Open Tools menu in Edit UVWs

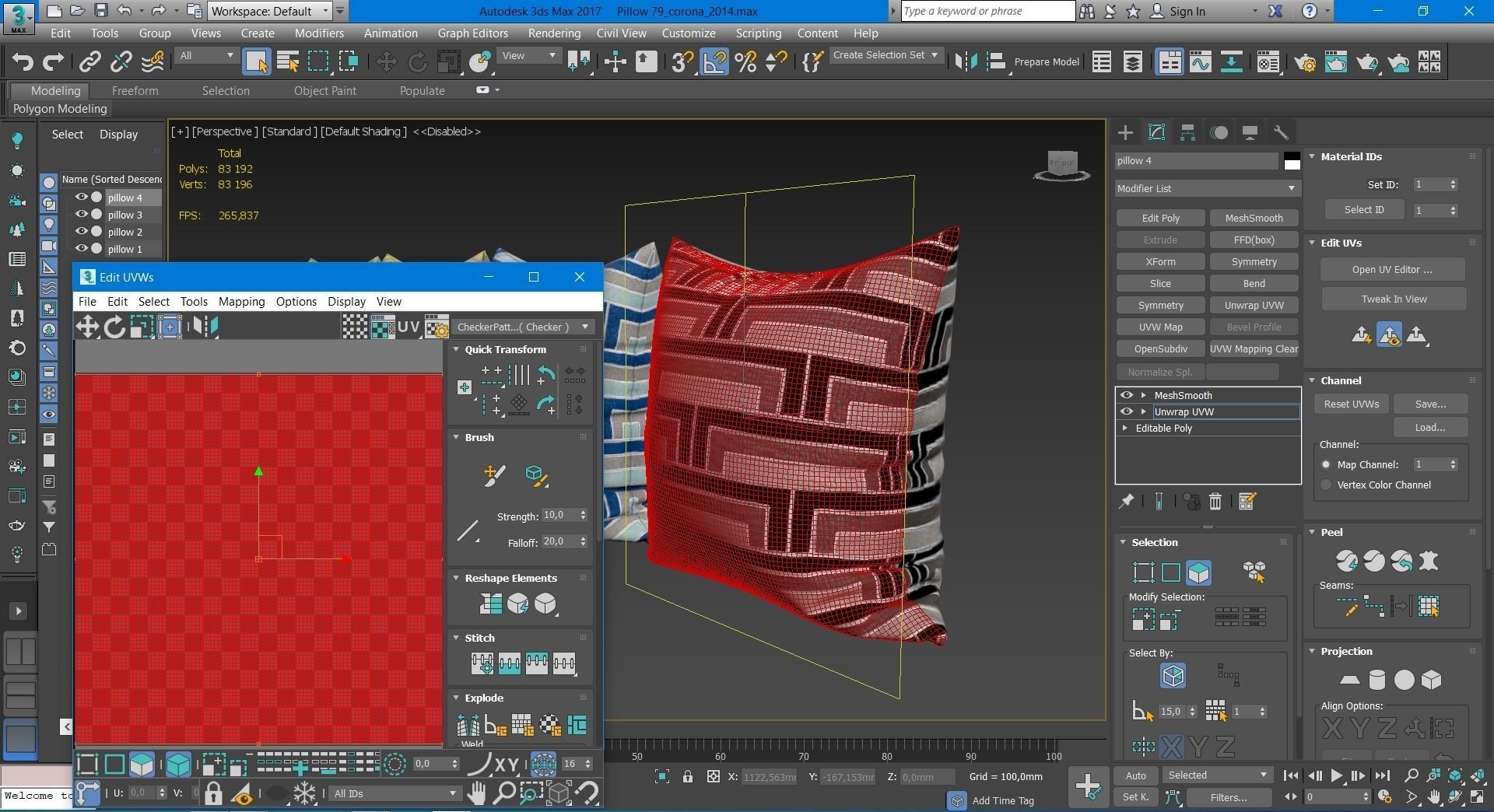click(x=194, y=302)
